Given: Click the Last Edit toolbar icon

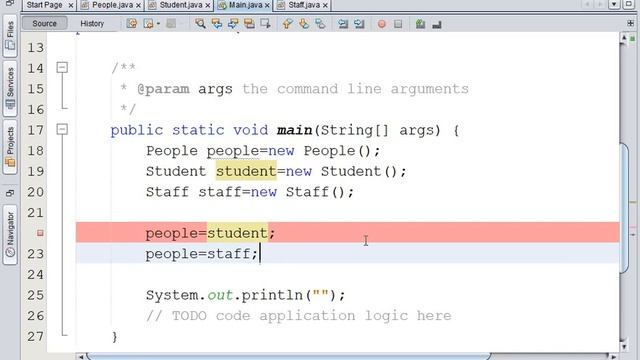Looking at the screenshot, I should coord(131,24).
